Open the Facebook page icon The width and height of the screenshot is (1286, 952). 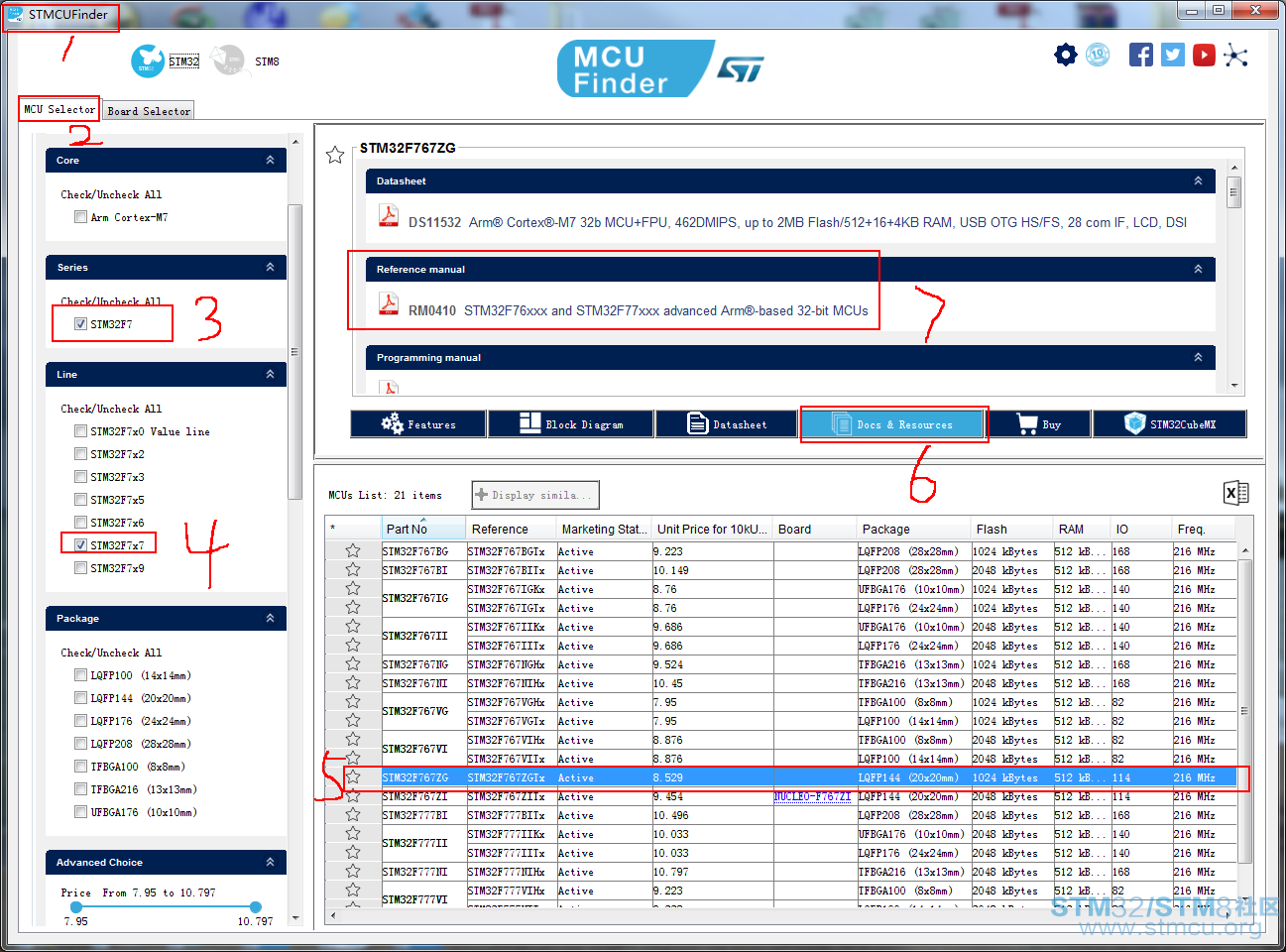pos(1141,55)
